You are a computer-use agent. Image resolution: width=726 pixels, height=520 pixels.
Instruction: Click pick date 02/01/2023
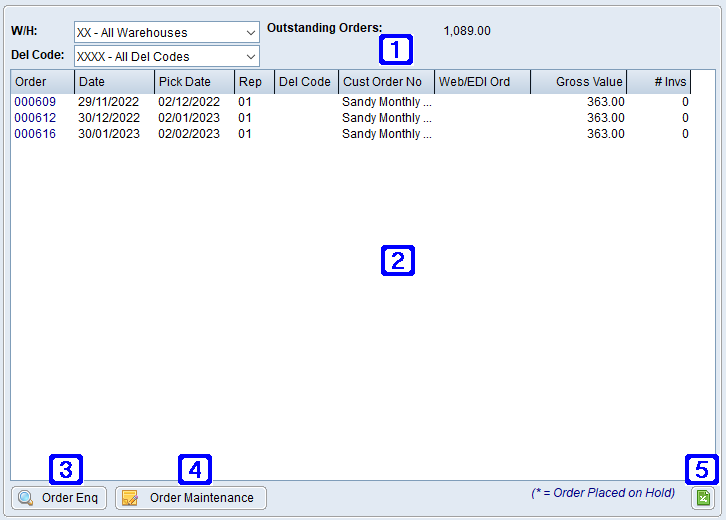[189, 118]
